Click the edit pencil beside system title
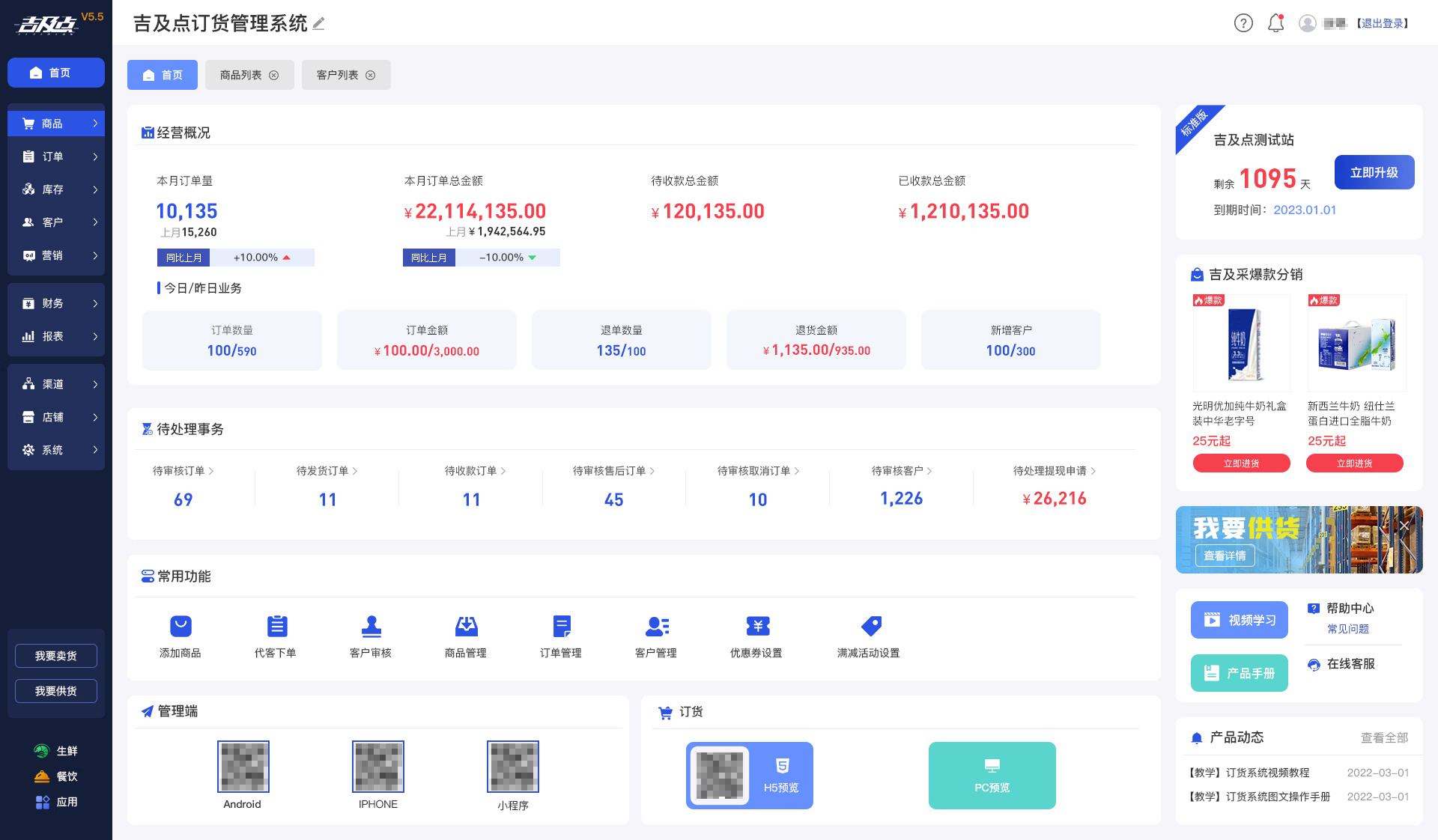This screenshot has height=840, width=1438. 318,23
